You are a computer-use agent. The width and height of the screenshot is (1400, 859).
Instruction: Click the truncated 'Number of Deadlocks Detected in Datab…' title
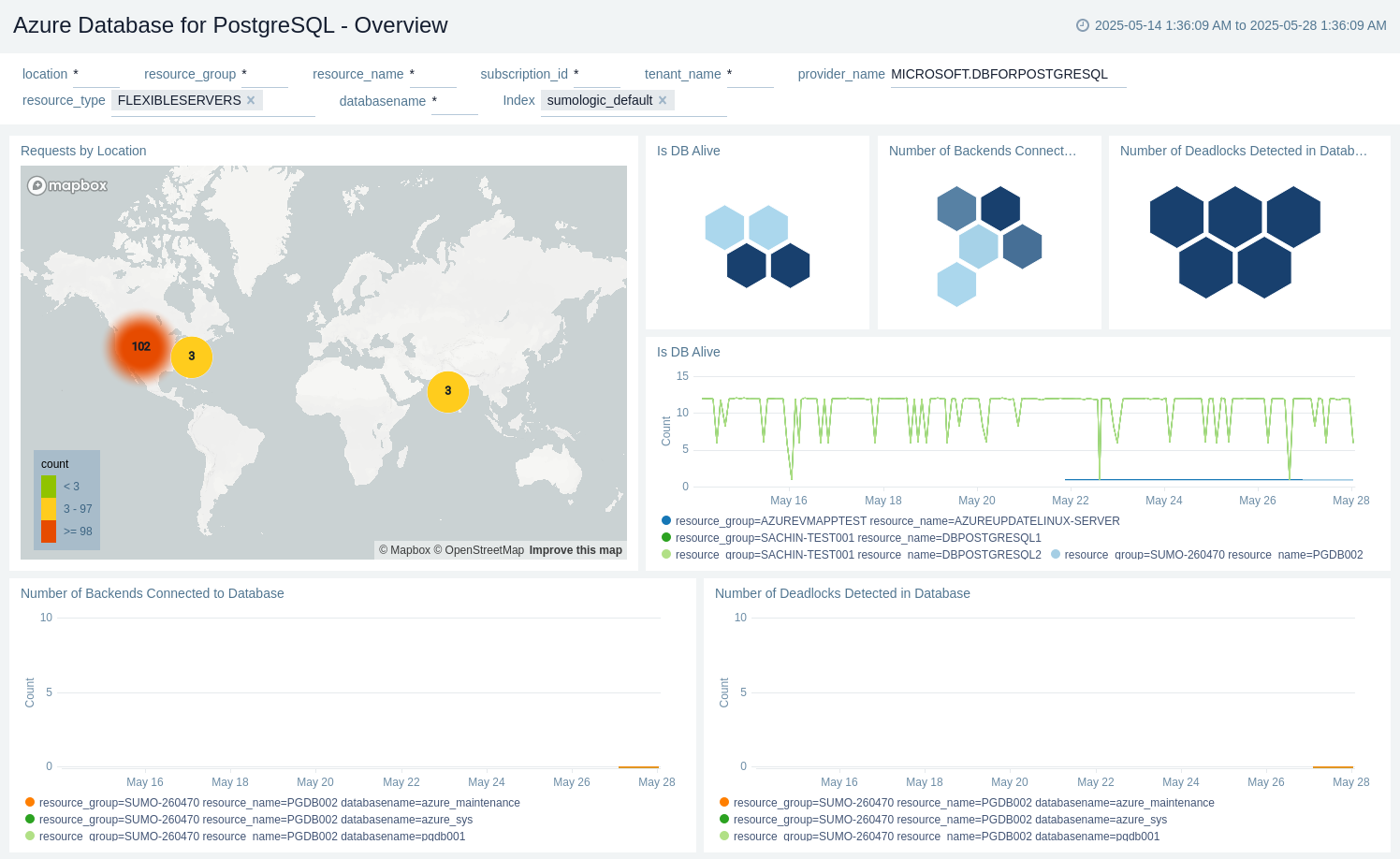coord(1244,151)
